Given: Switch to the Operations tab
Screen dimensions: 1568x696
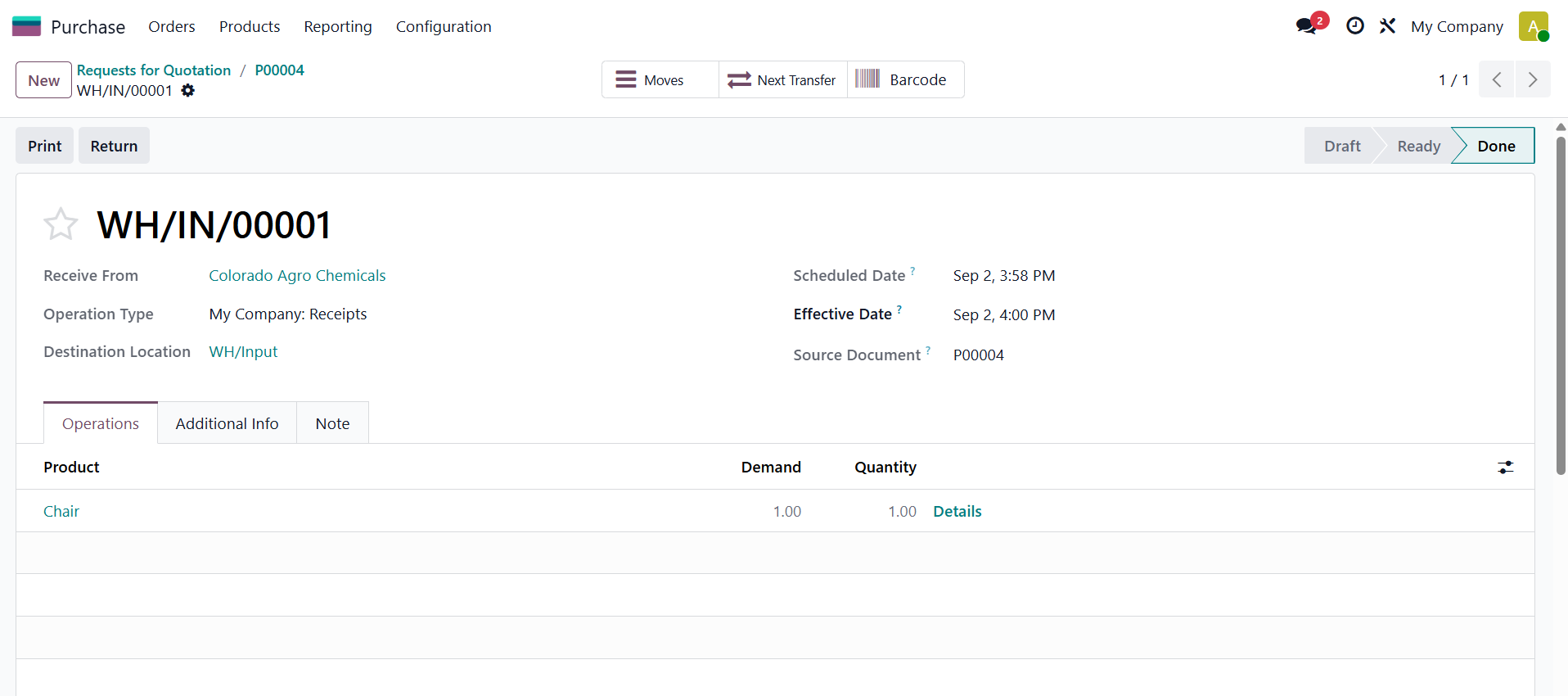Looking at the screenshot, I should 101,423.
